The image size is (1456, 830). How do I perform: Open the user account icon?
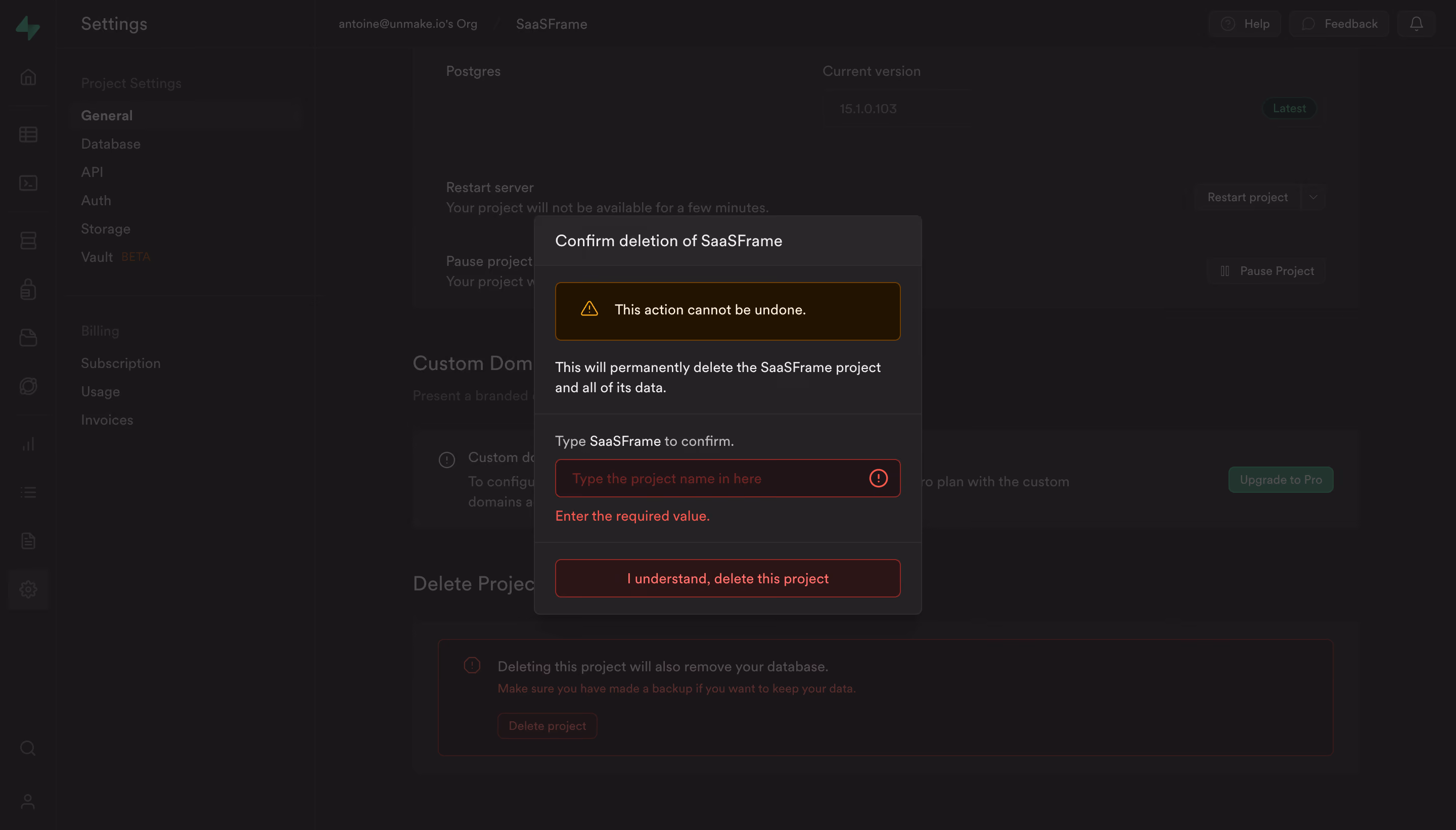(28, 802)
